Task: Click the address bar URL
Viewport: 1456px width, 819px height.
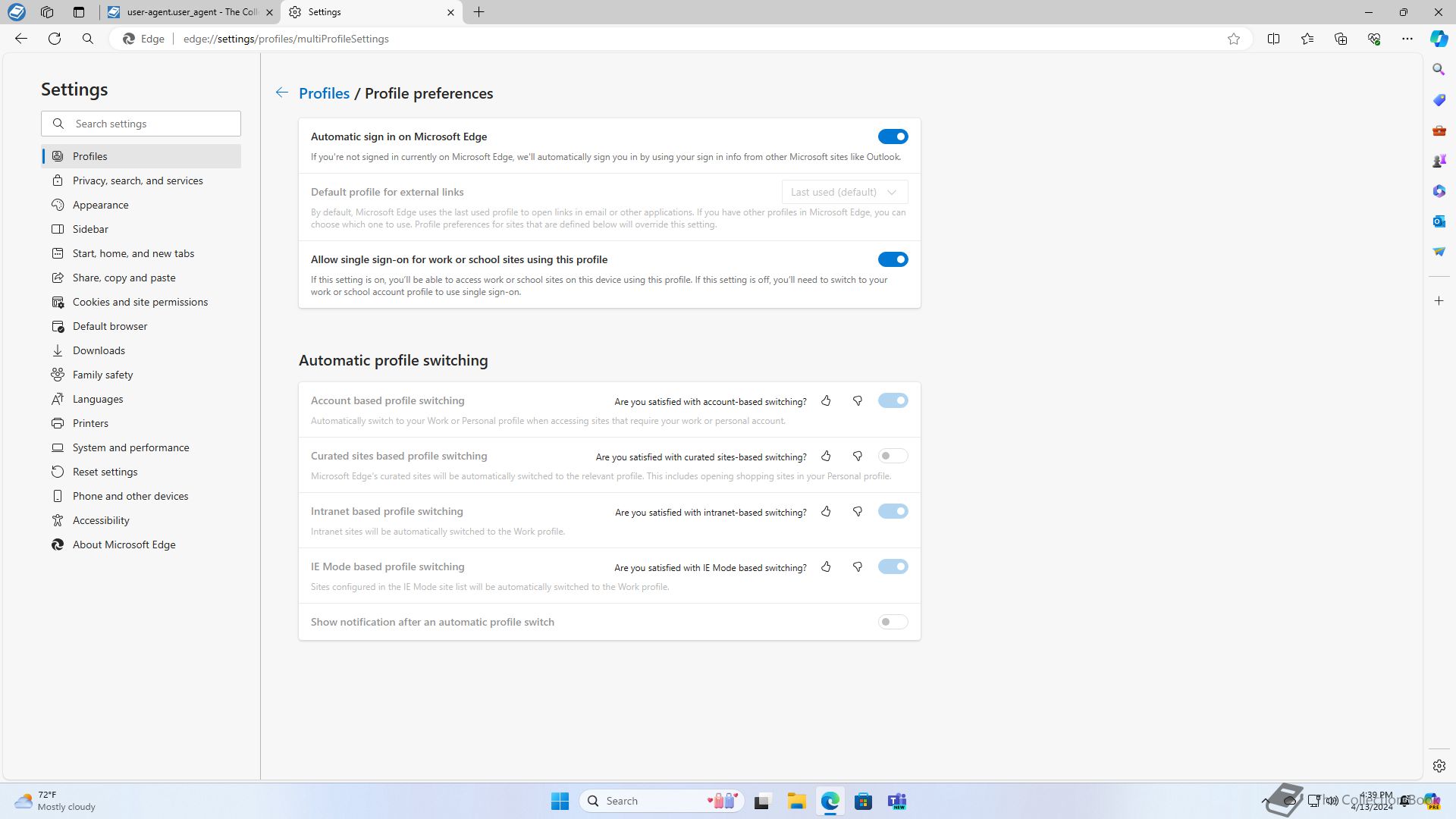Action: tap(286, 39)
